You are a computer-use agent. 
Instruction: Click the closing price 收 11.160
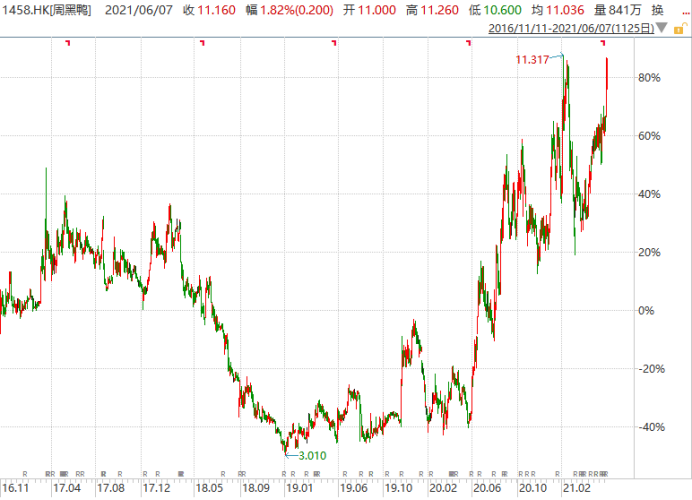coord(209,10)
